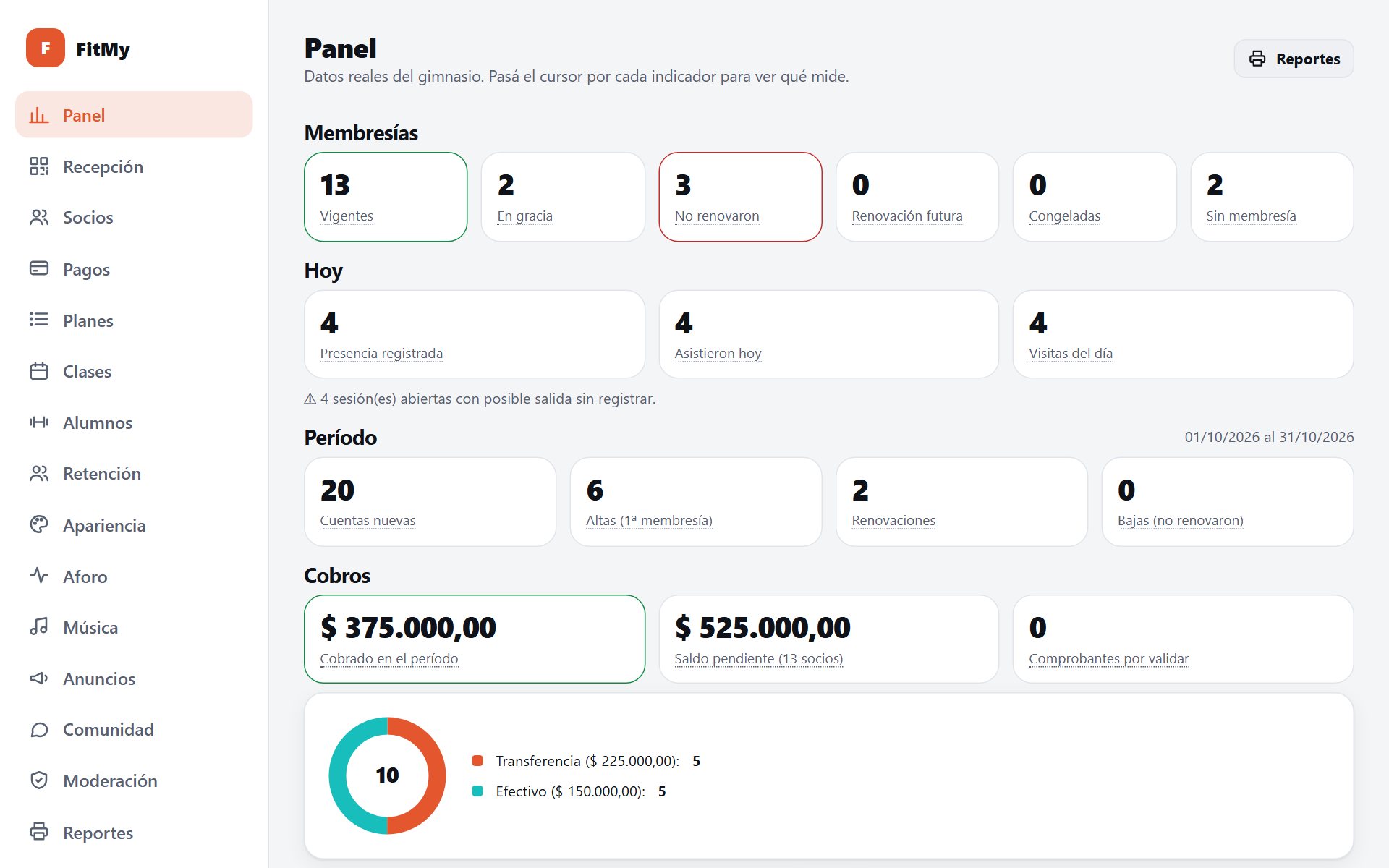Click the Saldo pendiente indicator
The image size is (1389, 868).
click(828, 639)
